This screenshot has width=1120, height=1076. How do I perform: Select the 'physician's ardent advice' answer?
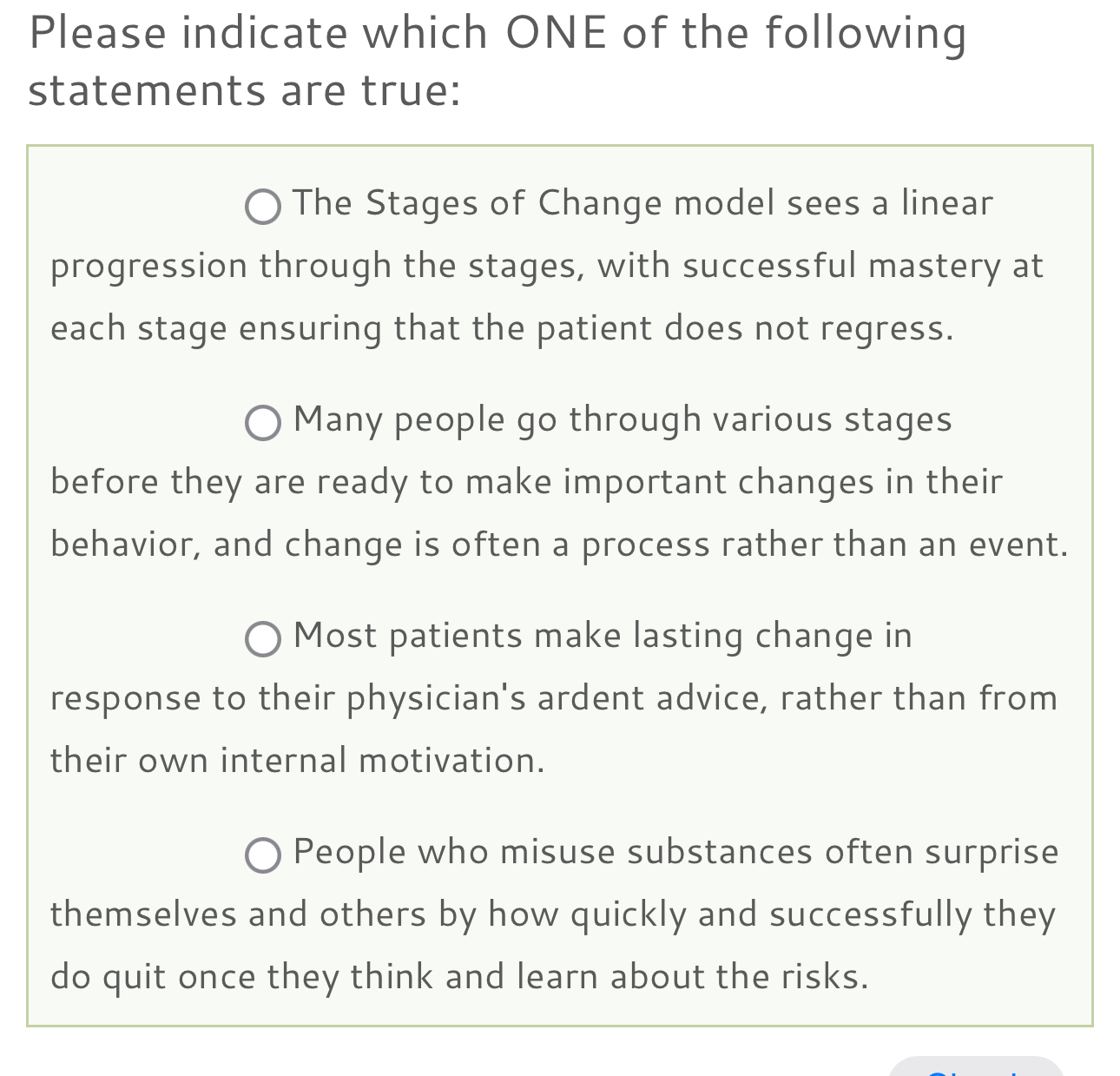(x=262, y=640)
